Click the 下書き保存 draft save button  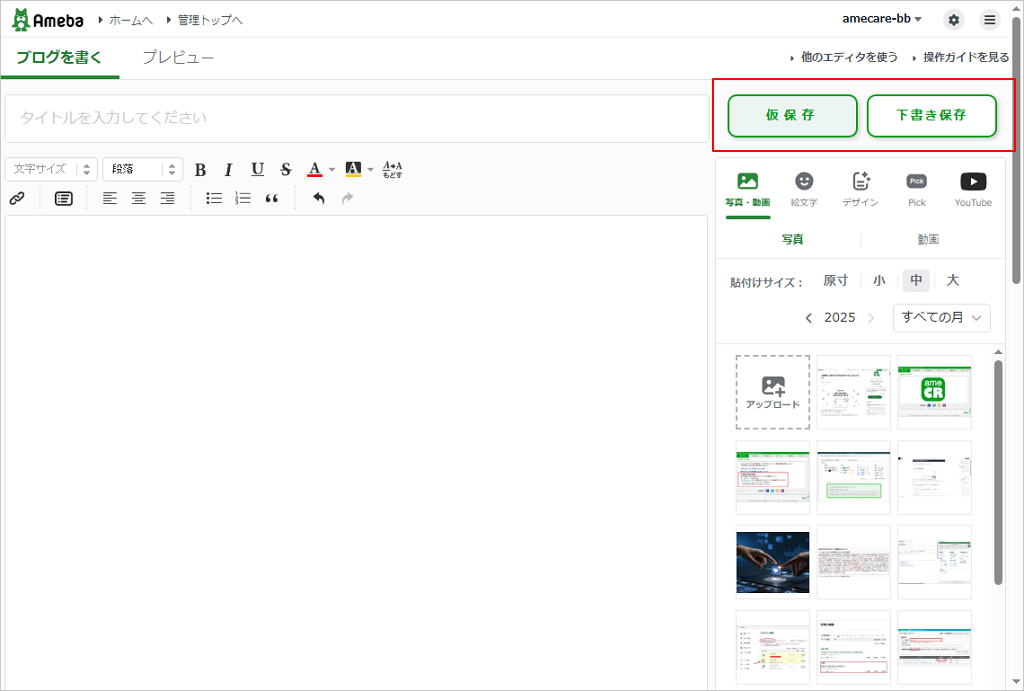931,115
